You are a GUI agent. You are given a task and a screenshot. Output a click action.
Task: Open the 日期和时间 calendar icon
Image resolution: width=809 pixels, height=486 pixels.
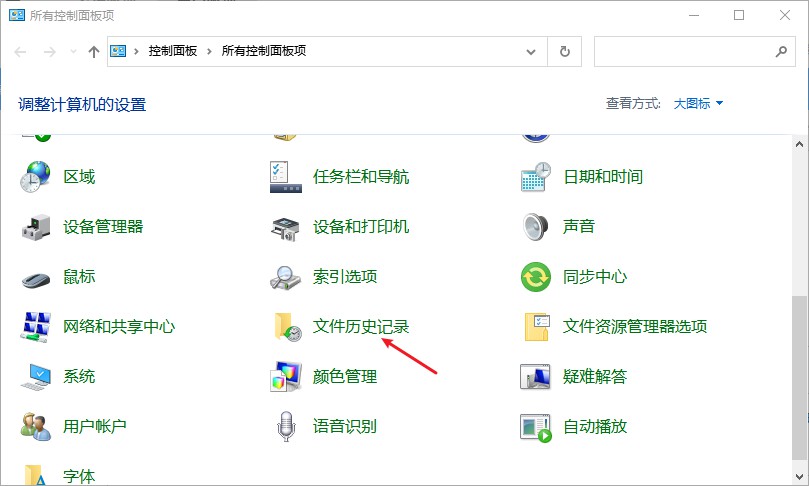[x=536, y=177]
